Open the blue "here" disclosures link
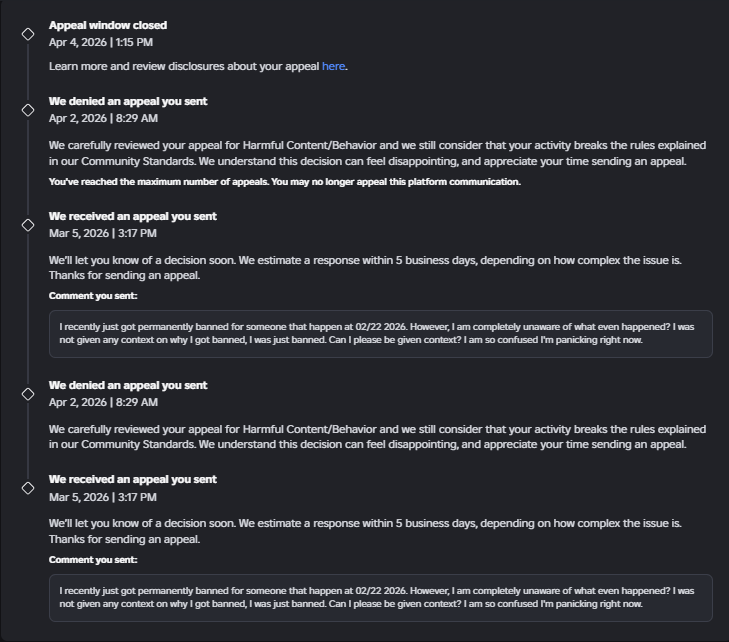729x642 pixels. pyautogui.click(x=333, y=66)
